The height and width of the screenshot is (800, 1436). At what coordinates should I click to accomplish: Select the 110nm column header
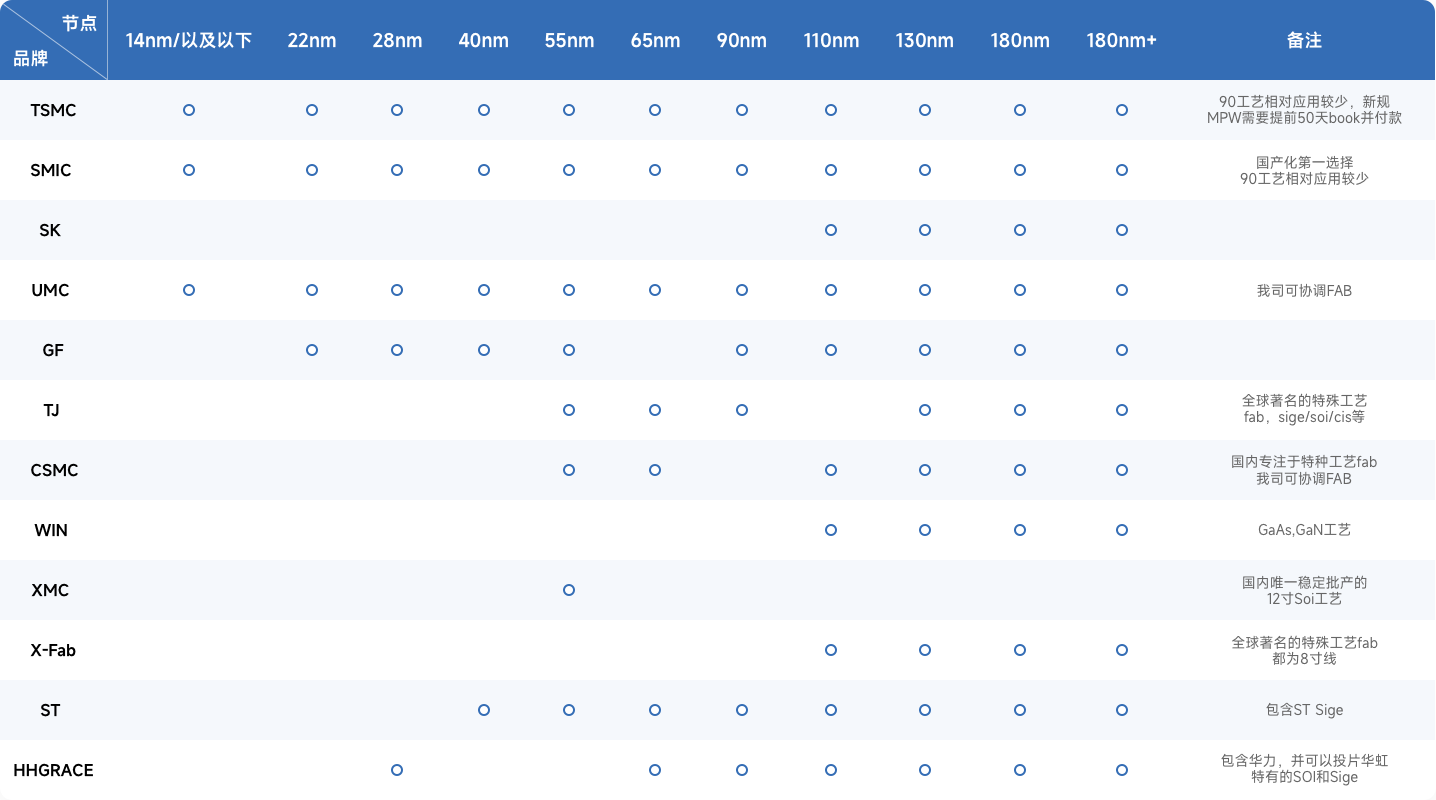click(831, 41)
